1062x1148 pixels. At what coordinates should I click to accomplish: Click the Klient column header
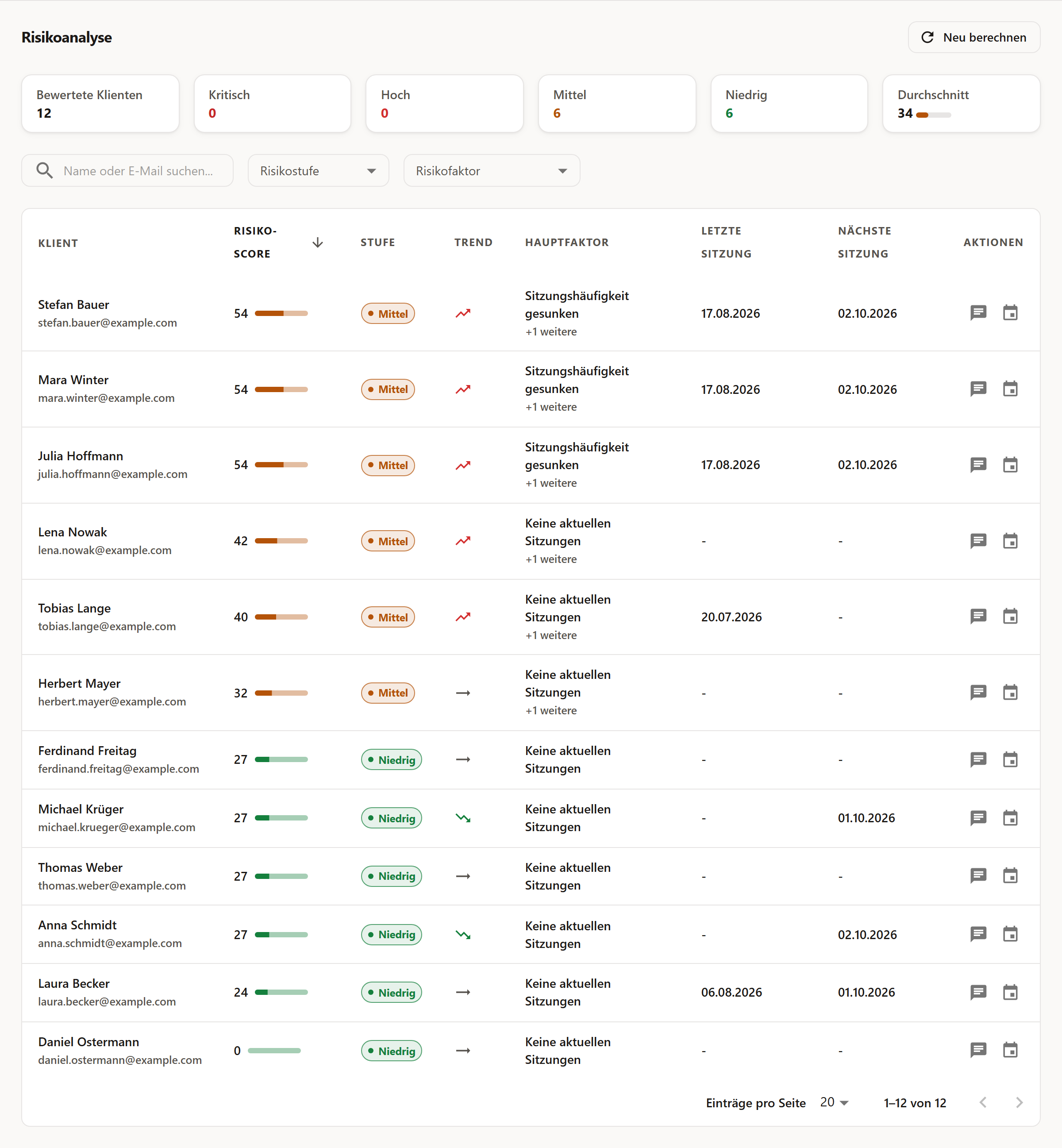point(58,243)
